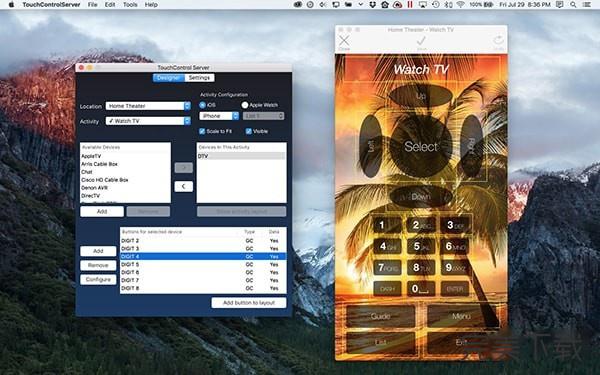
Task: Tap the DASH key on the remote keypad
Action: pos(388,289)
